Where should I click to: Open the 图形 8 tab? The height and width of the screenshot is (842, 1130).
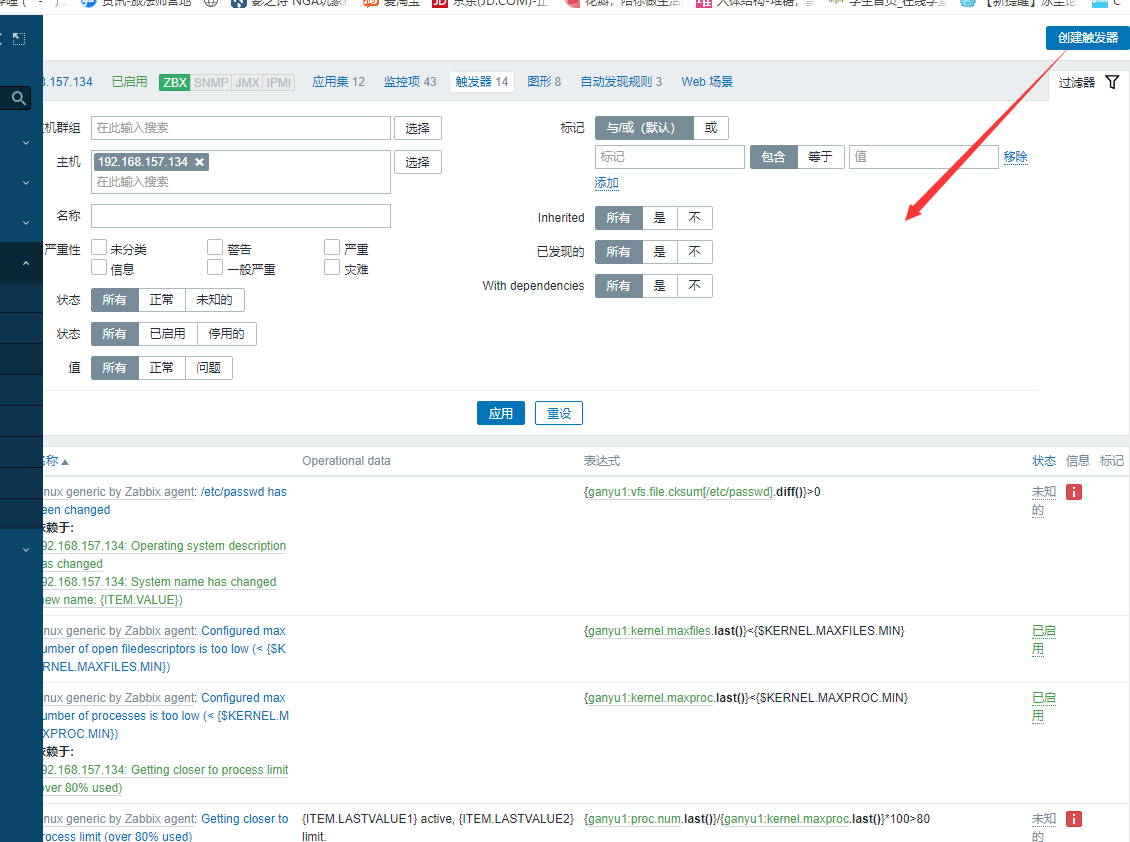(544, 82)
